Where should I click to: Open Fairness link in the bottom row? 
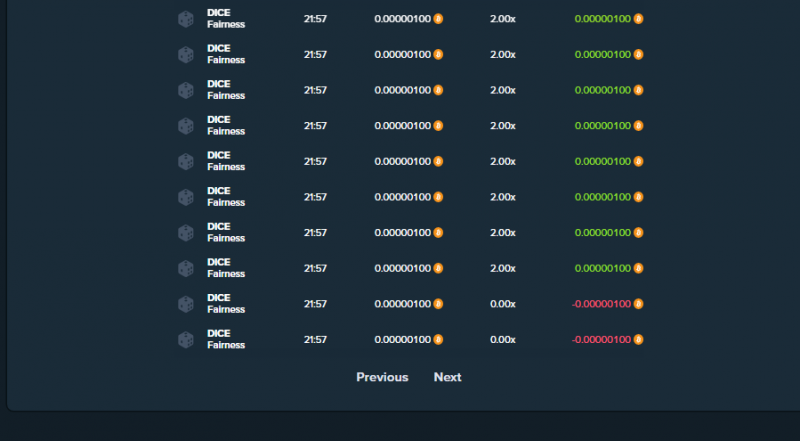226,345
